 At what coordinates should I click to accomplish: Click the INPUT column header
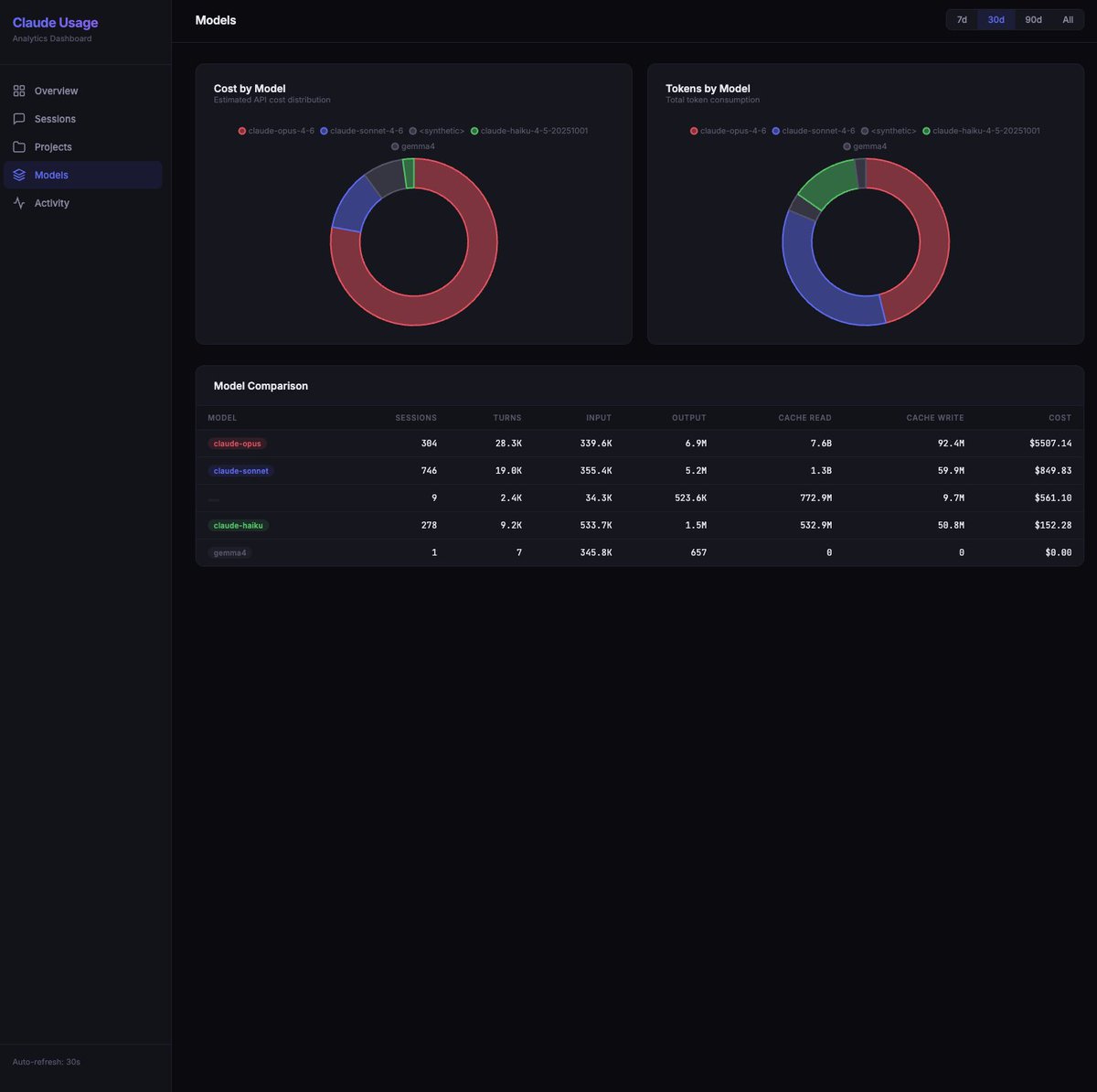pos(599,418)
